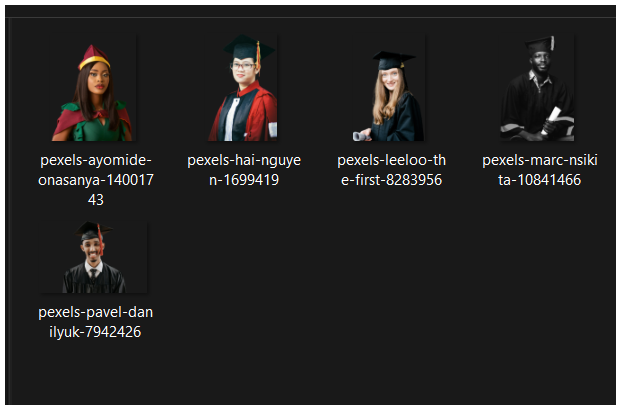The width and height of the screenshot is (621, 410).
Task: Select the pexels-ayomide-onasanya-14001743 image thumbnail
Action: [x=94, y=88]
